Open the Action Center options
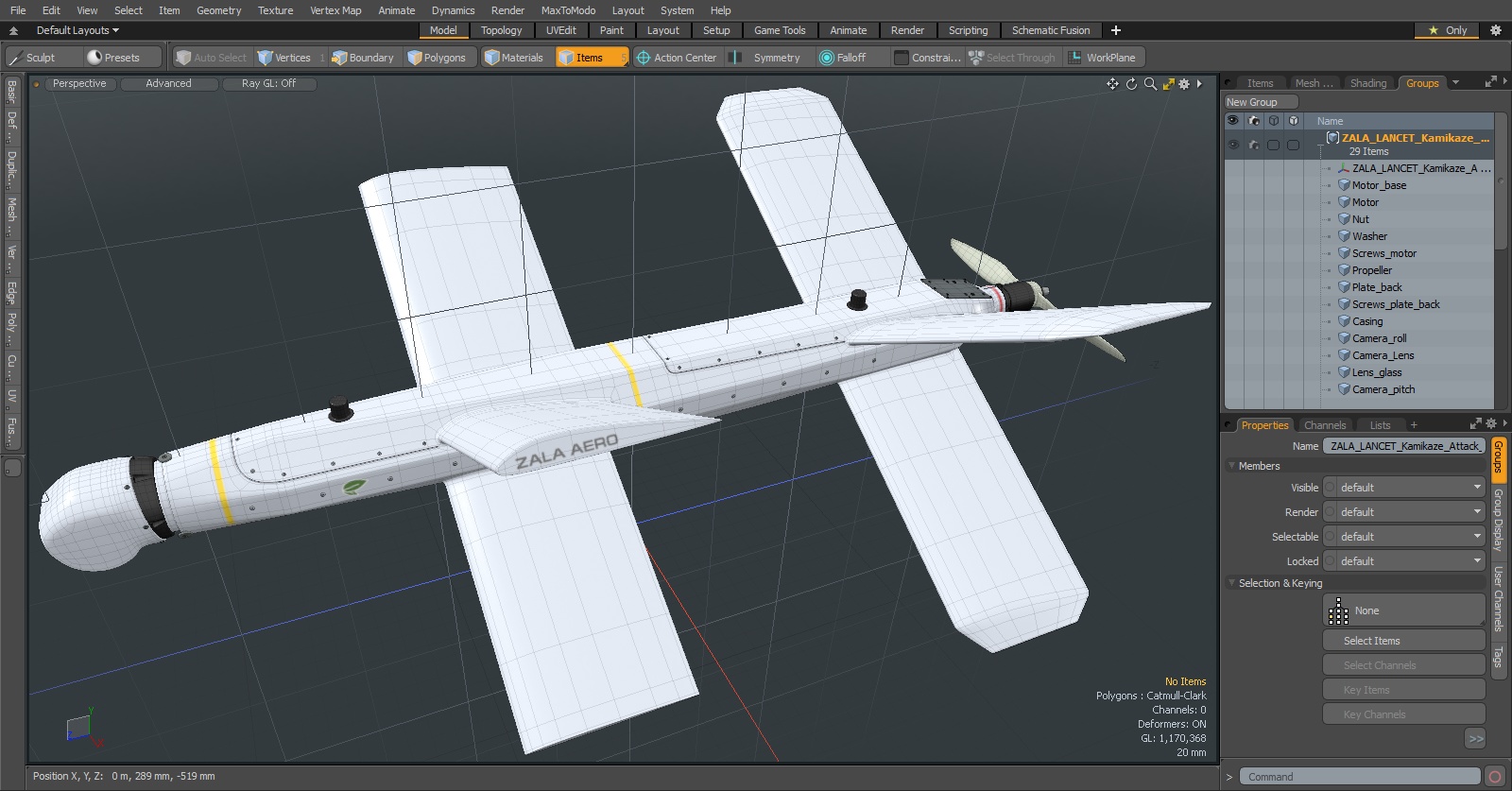 click(677, 58)
